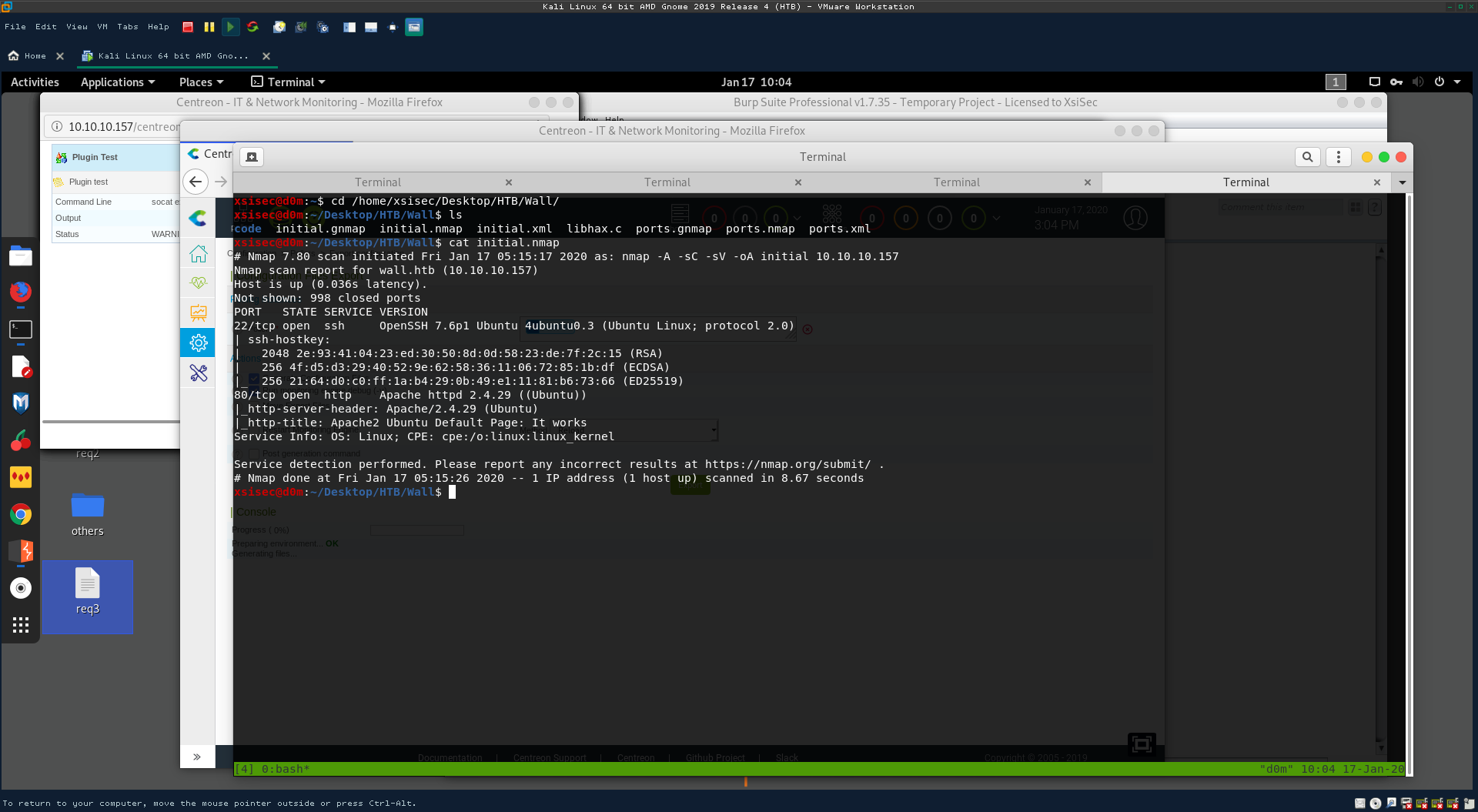
Task: Switch to the first Terminal tab
Action: pos(378,182)
